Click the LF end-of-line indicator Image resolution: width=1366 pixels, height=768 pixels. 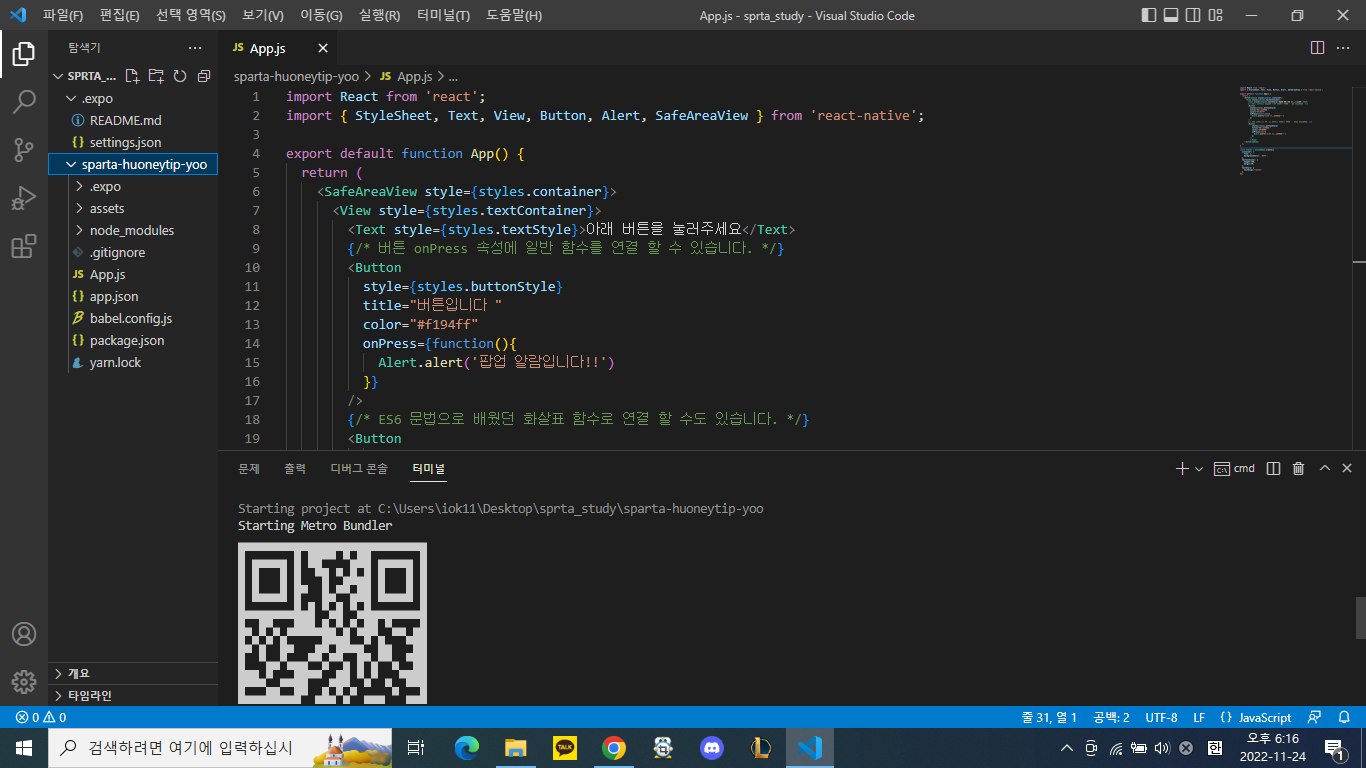click(x=1199, y=717)
